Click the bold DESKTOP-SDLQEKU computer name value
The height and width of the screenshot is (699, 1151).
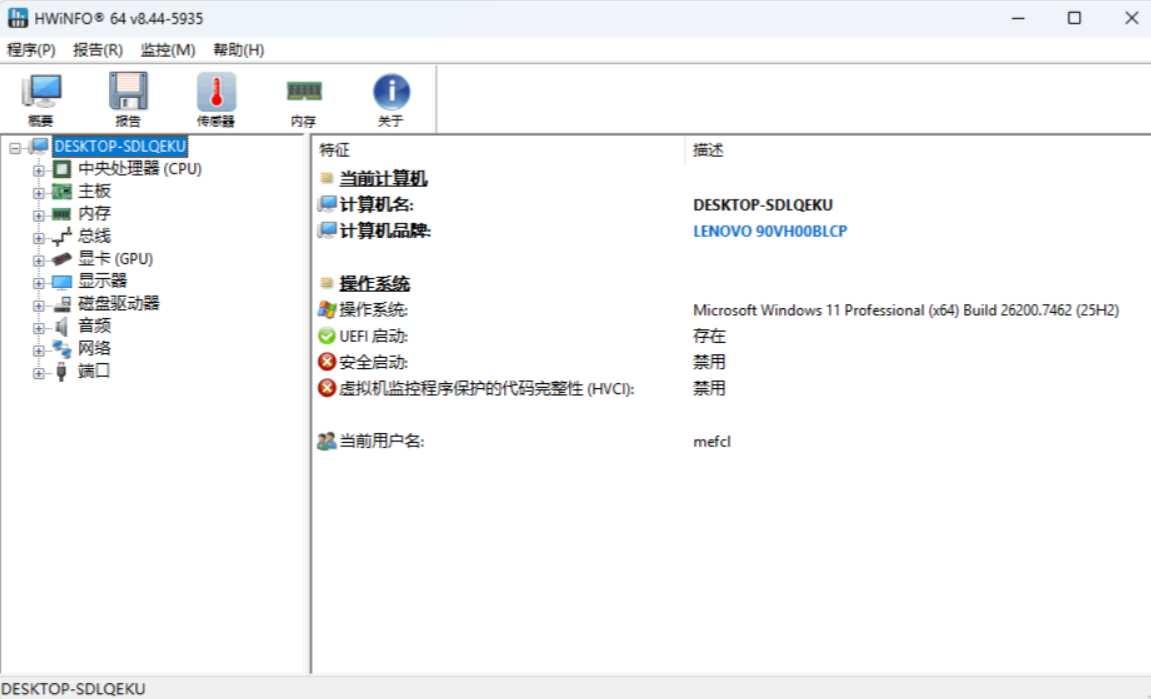[x=763, y=205]
